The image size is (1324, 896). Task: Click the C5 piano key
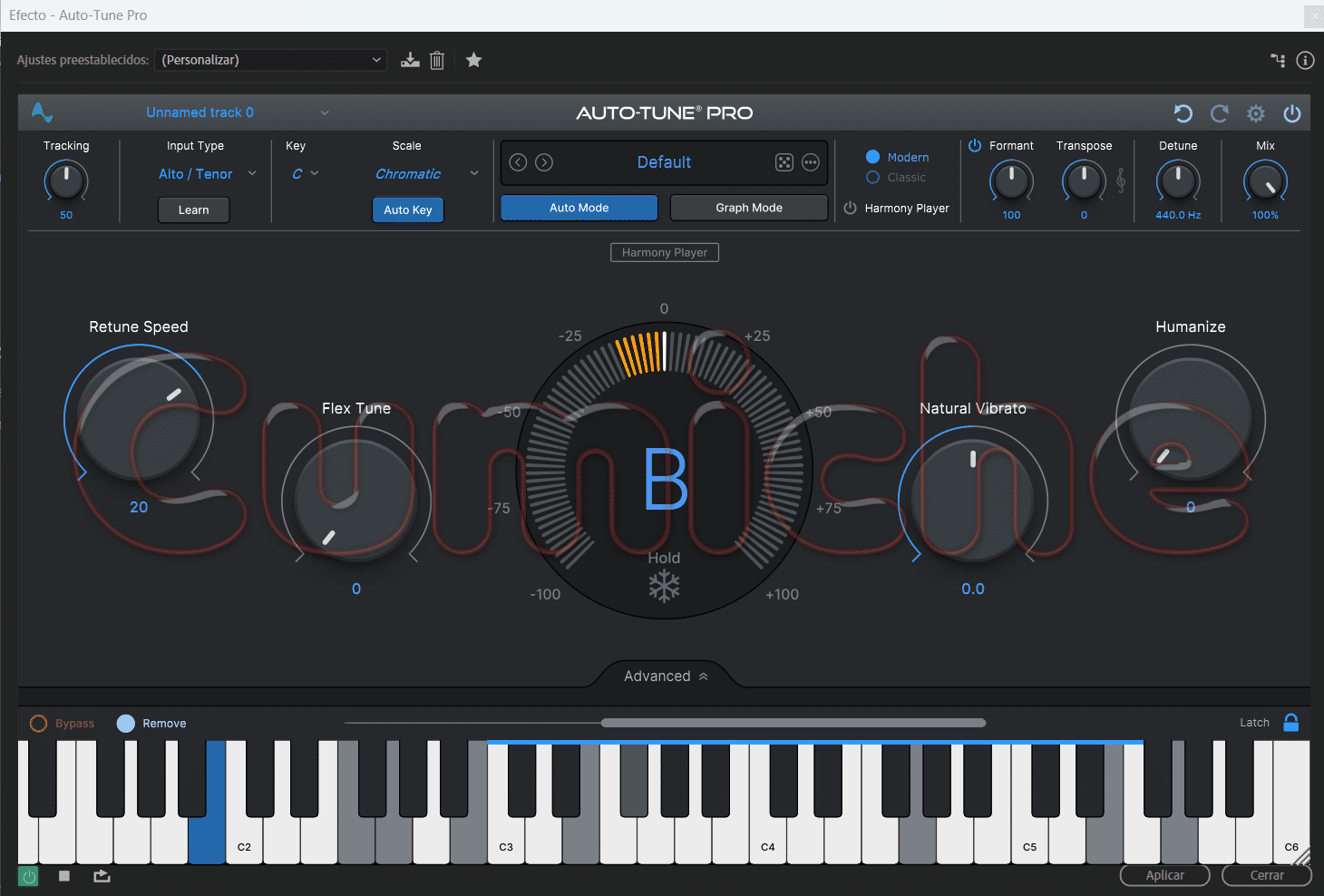[1030, 839]
